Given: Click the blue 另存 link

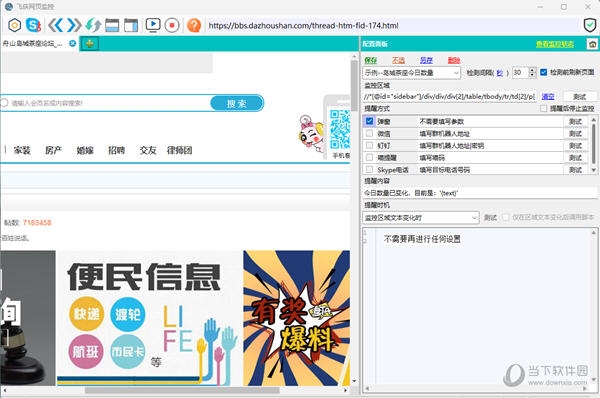Looking at the screenshot, I should [426, 60].
